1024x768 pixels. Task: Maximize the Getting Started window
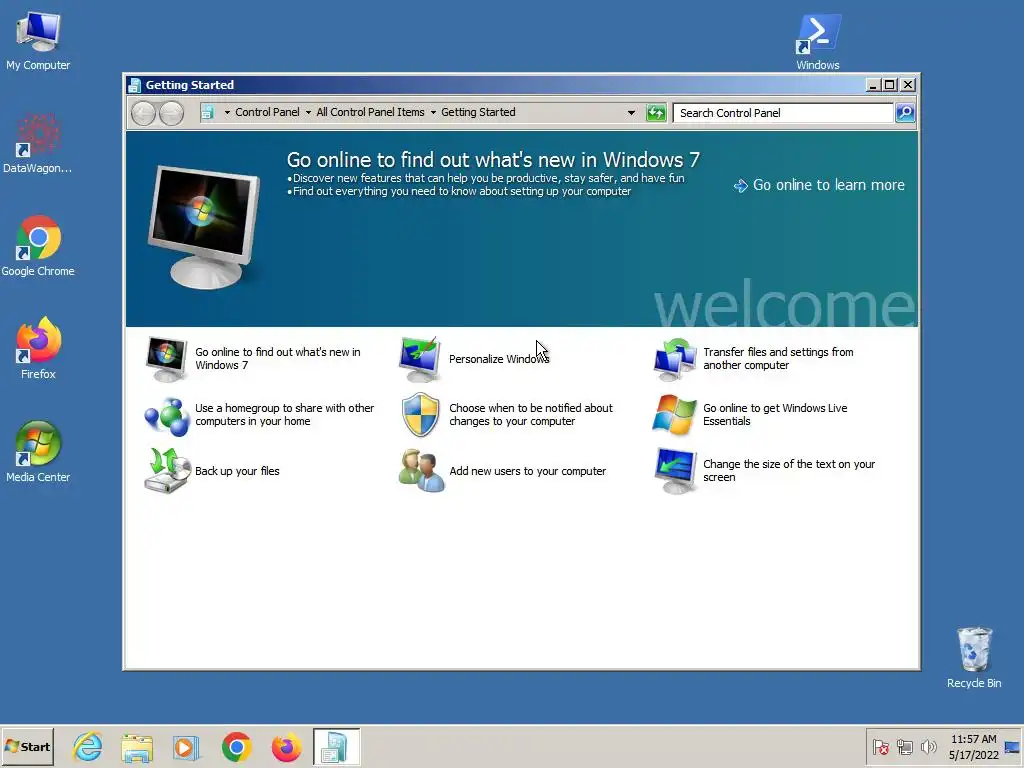889,85
